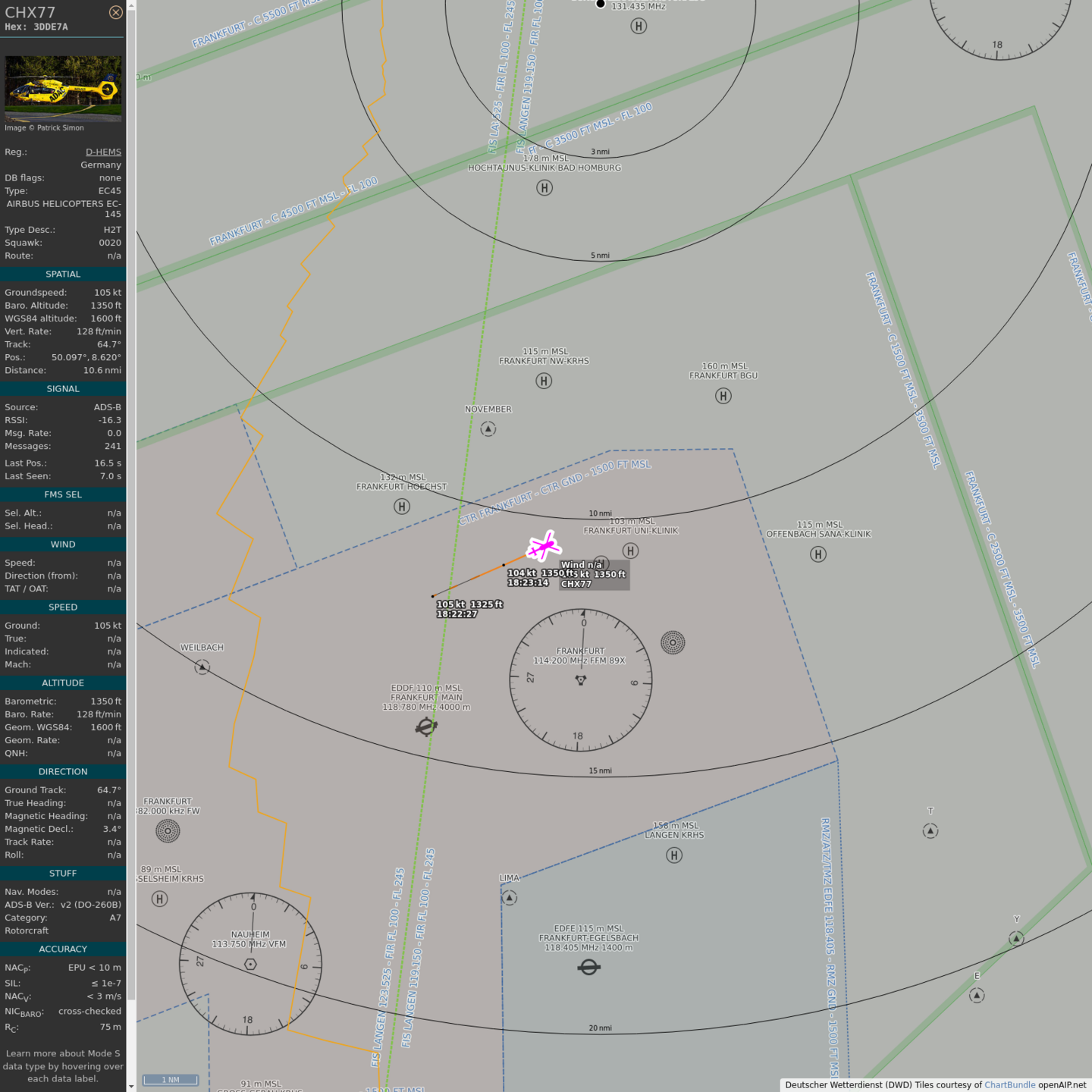Click the 18:22:27 track timestamp label
The width and height of the screenshot is (1092, 1092).
point(457,614)
